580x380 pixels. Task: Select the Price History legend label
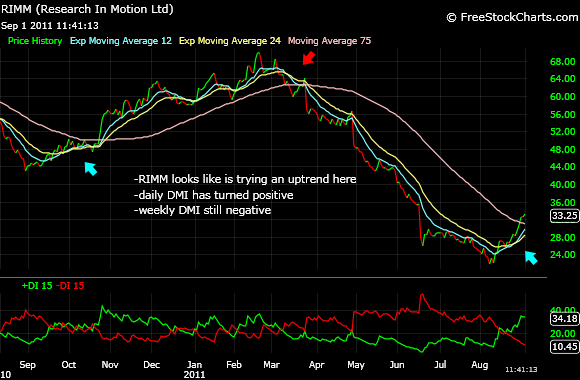(35, 41)
